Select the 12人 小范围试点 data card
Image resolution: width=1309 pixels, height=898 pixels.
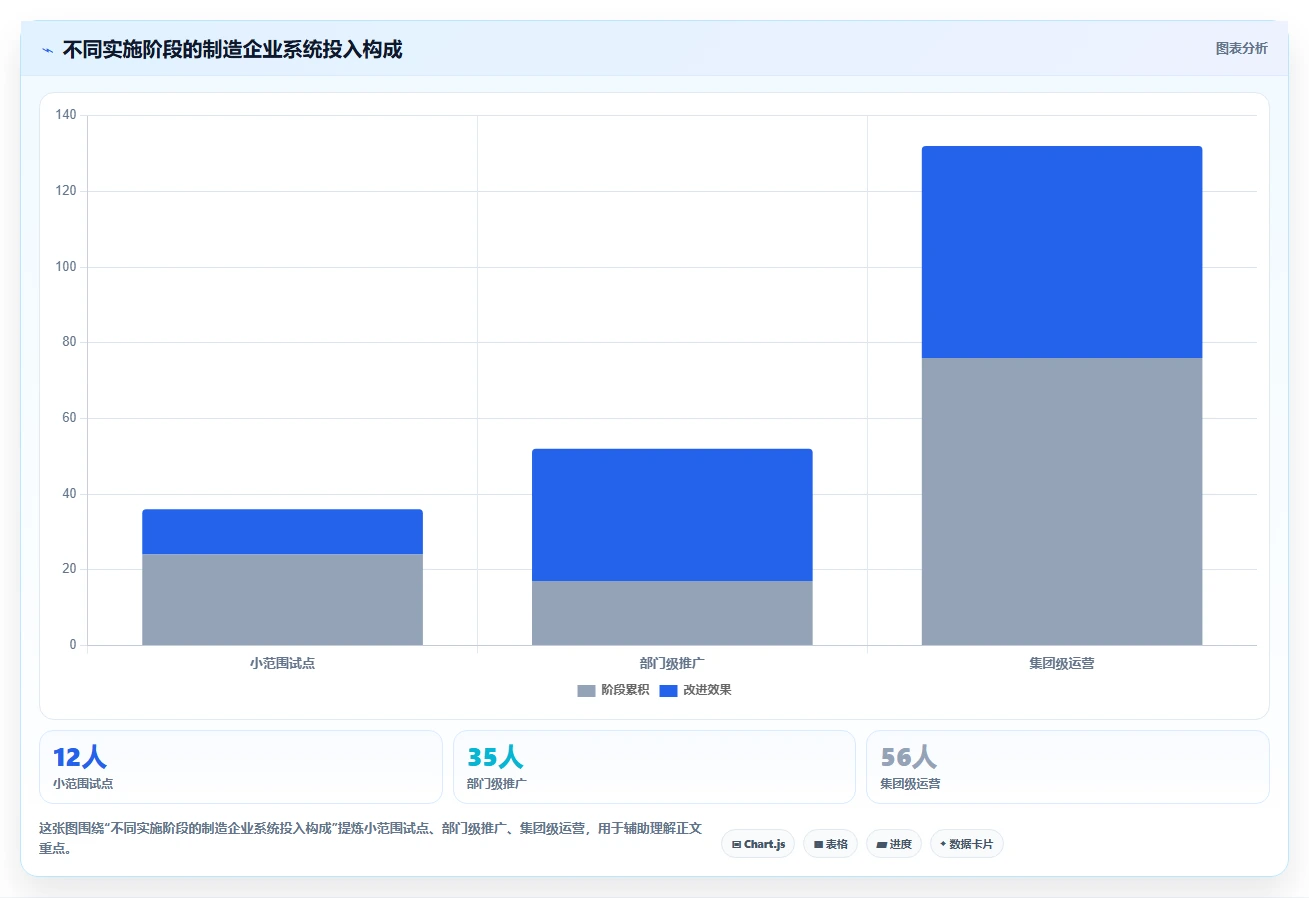coord(241,767)
